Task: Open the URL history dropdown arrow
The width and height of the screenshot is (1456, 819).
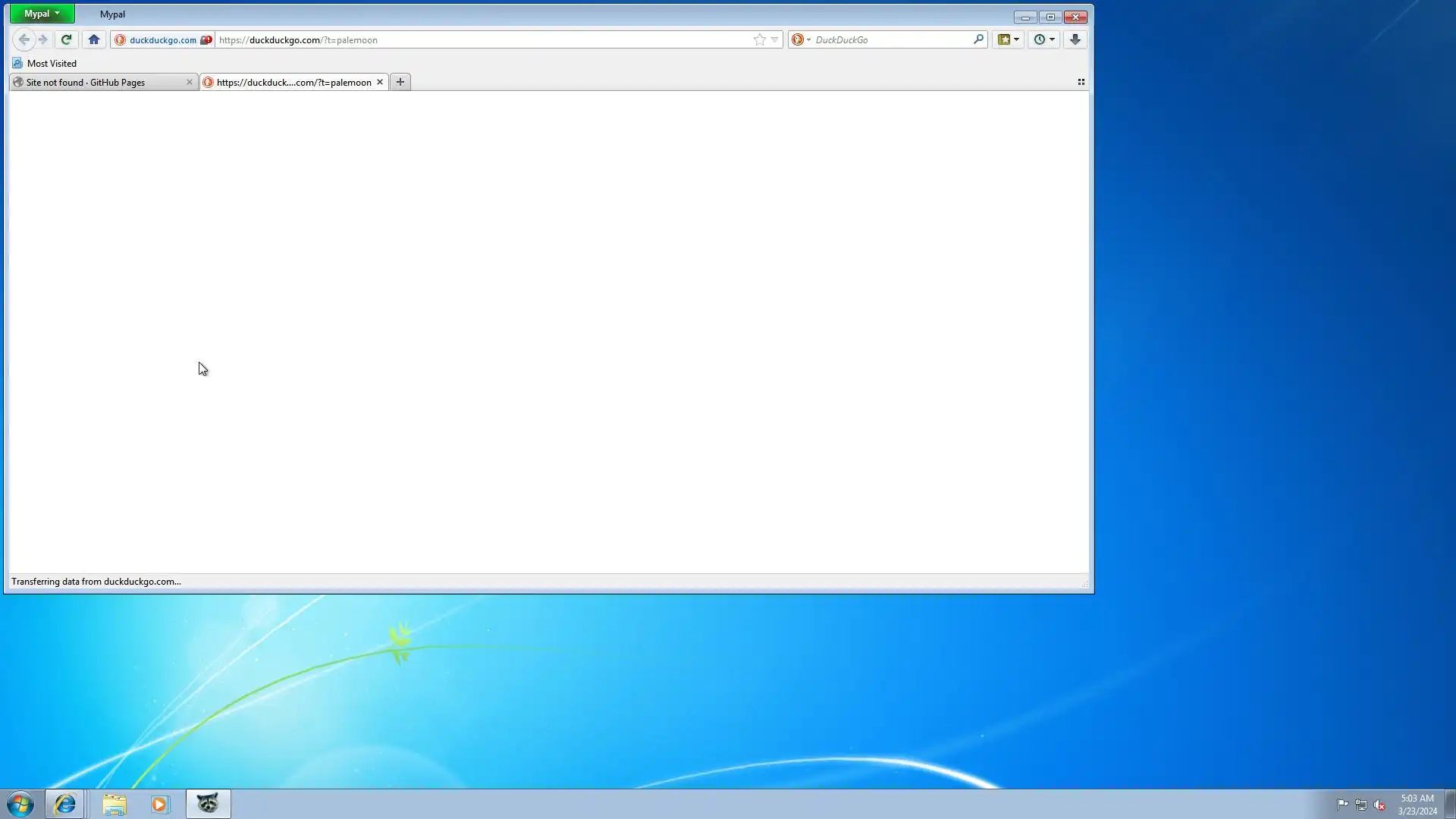Action: pyautogui.click(x=774, y=39)
